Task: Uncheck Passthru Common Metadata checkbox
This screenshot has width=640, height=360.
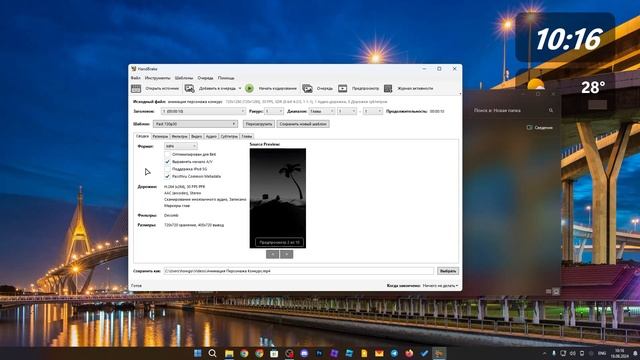Action: (x=167, y=176)
